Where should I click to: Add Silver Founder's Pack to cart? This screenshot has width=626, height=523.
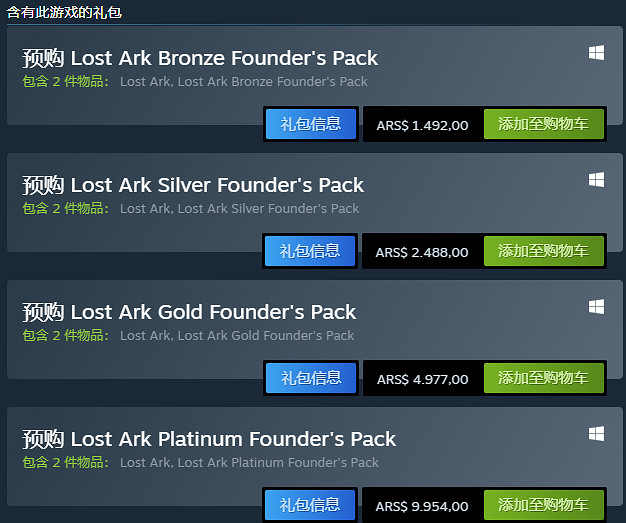coord(544,251)
